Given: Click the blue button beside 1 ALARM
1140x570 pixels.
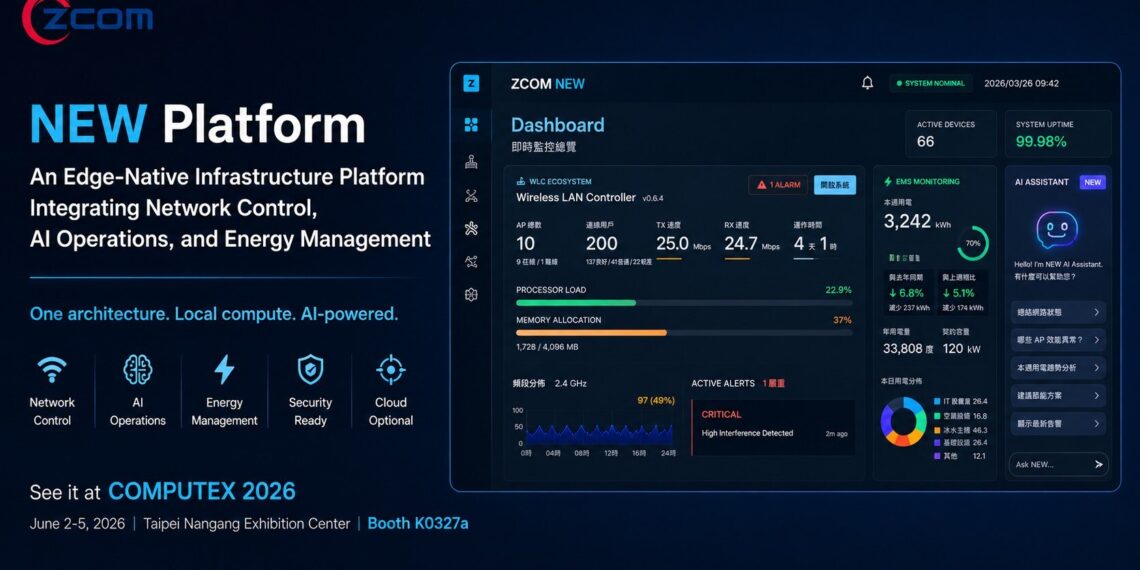Looking at the screenshot, I should pyautogui.click(x=835, y=185).
